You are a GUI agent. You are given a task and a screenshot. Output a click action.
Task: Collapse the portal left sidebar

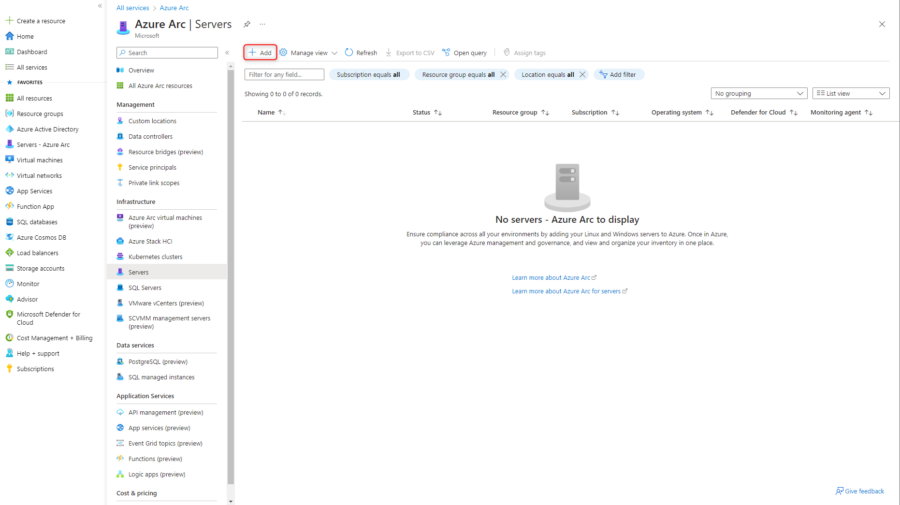click(100, 6)
